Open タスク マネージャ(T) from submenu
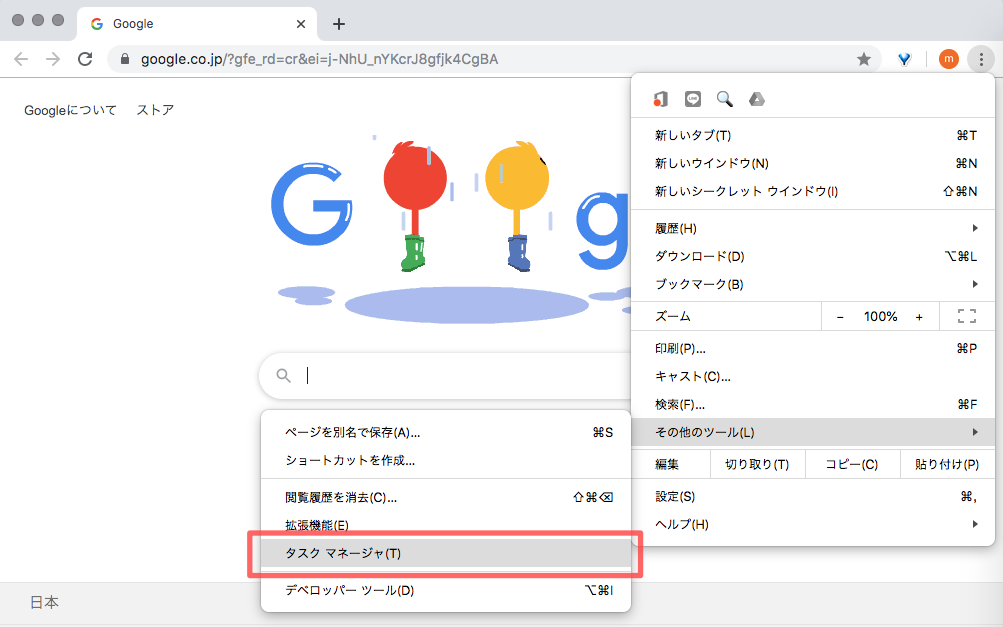 pos(446,553)
